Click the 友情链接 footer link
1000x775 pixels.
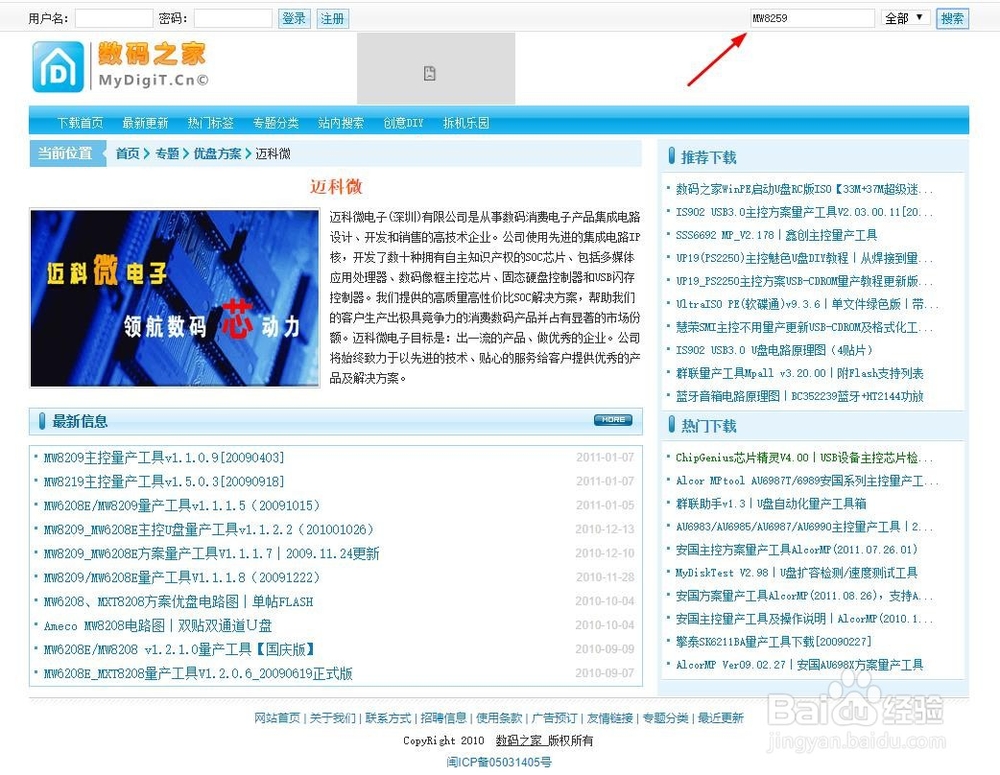(610, 718)
